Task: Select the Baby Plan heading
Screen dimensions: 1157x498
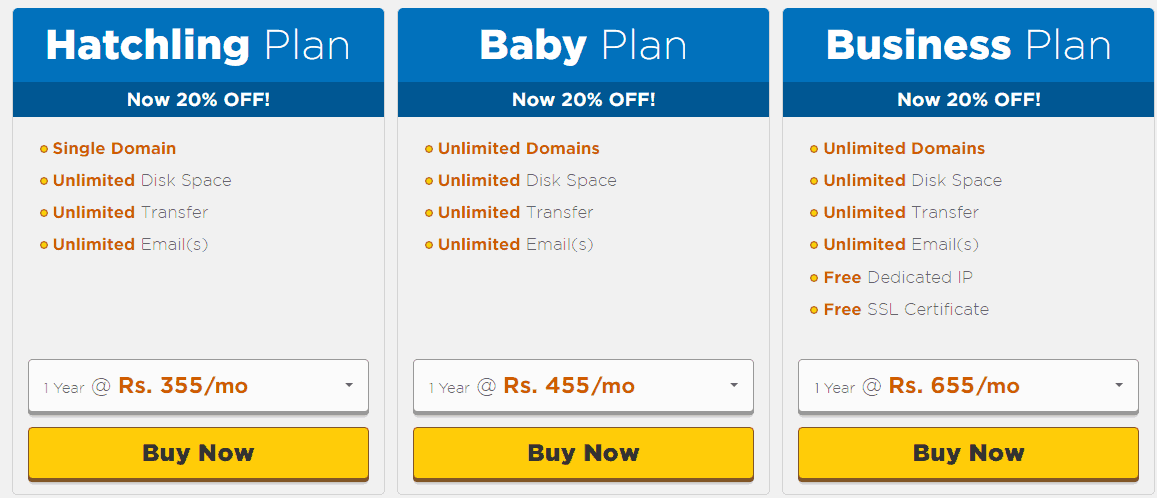Action: (583, 46)
